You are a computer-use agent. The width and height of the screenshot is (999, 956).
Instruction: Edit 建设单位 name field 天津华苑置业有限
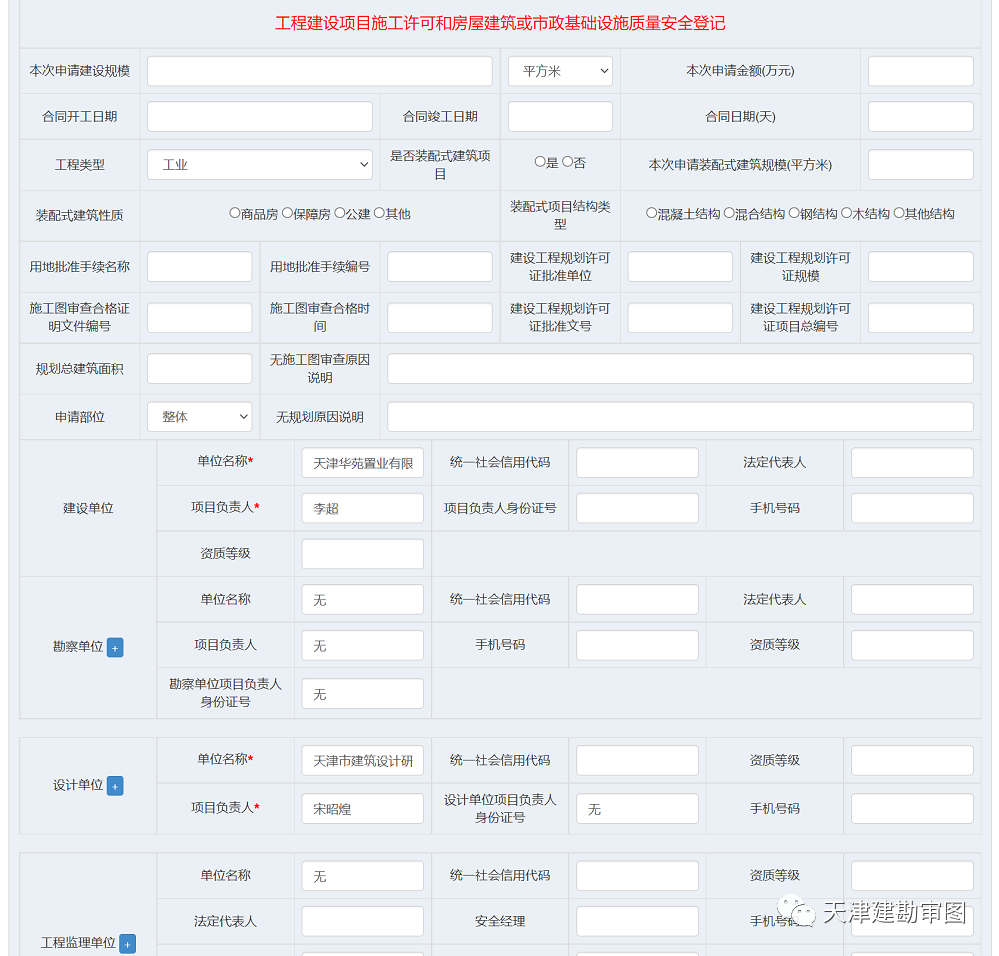point(363,462)
